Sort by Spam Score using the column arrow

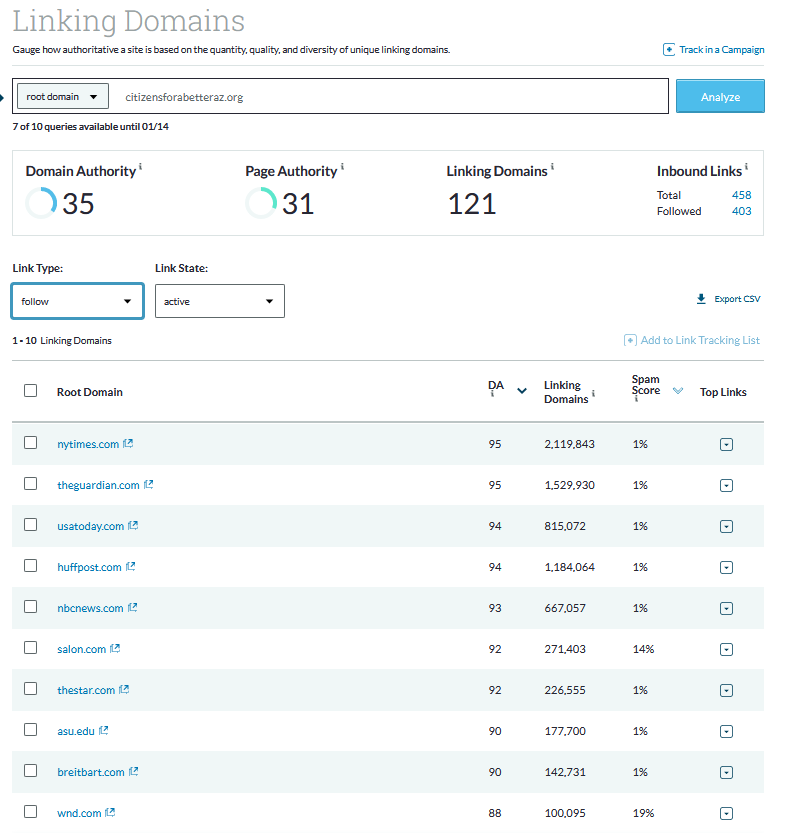point(678,390)
